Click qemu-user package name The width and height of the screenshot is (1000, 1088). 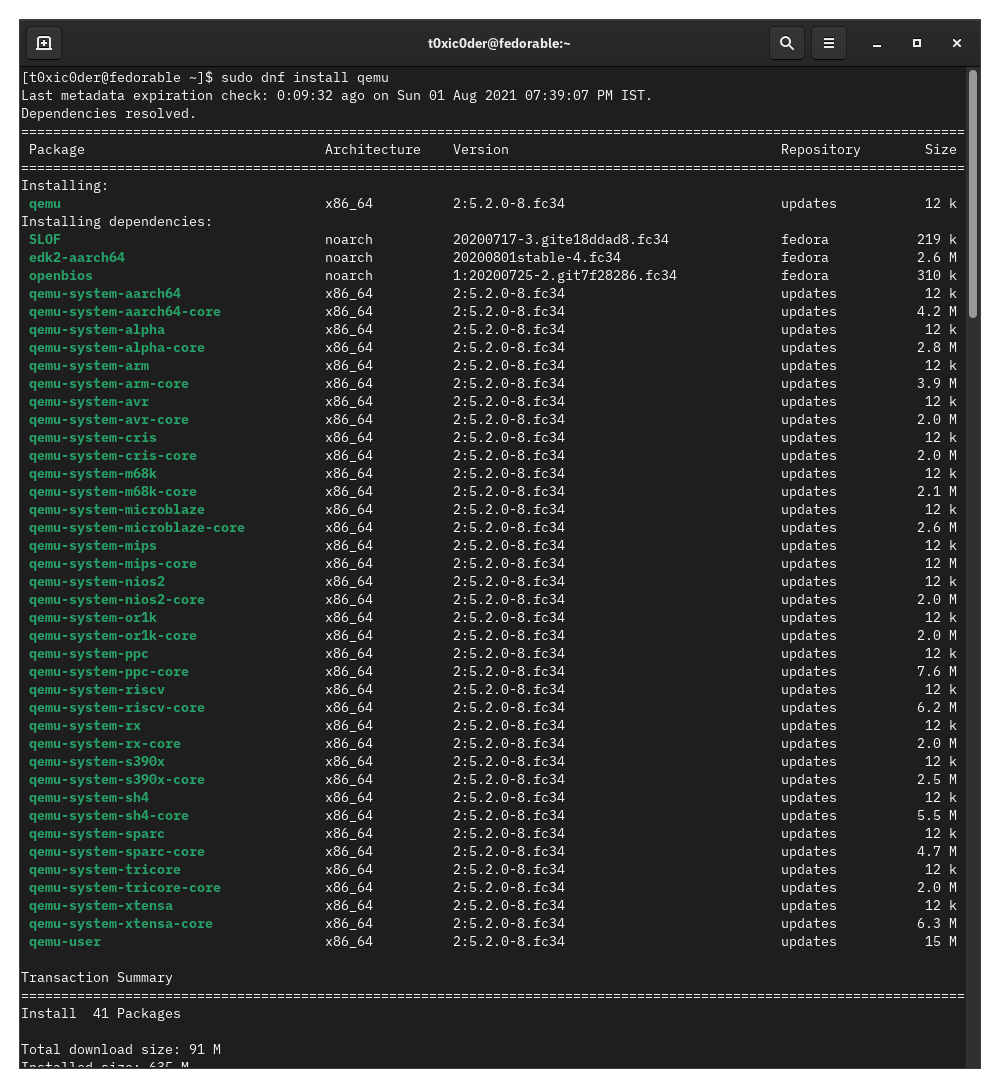click(65, 942)
